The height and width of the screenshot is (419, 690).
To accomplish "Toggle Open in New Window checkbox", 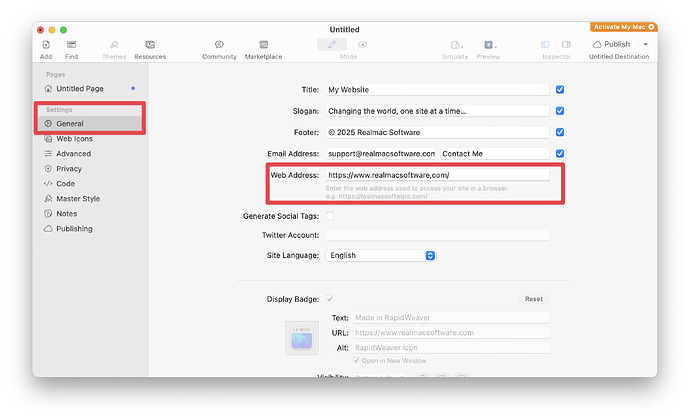I will point(356,360).
